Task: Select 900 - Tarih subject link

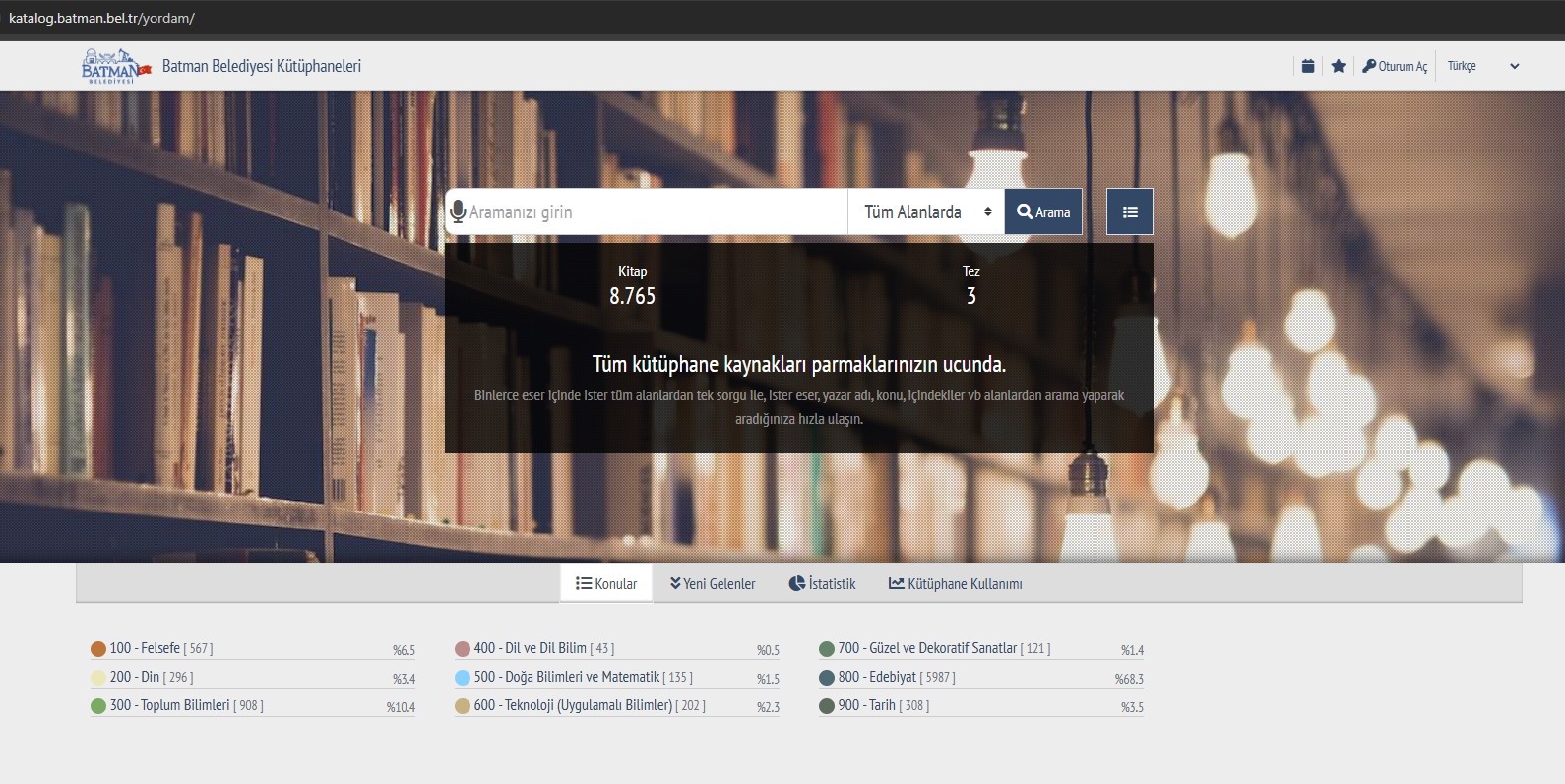Action: pyautogui.click(x=866, y=705)
